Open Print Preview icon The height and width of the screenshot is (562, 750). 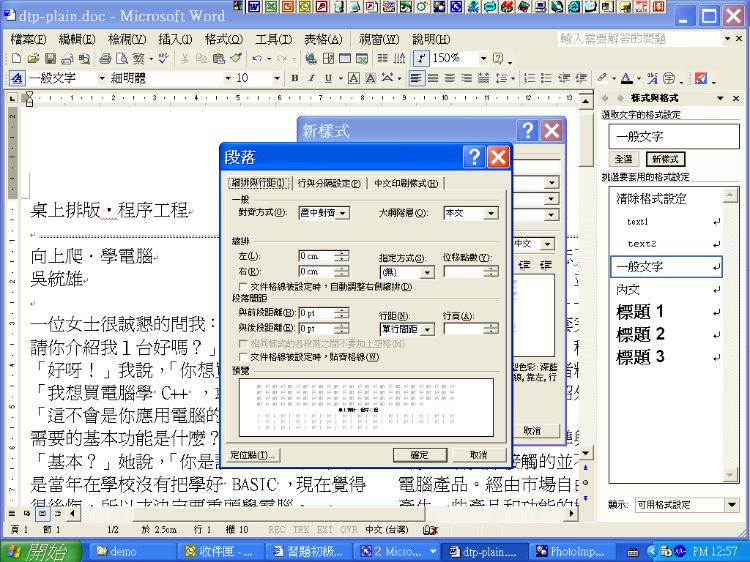(122, 58)
